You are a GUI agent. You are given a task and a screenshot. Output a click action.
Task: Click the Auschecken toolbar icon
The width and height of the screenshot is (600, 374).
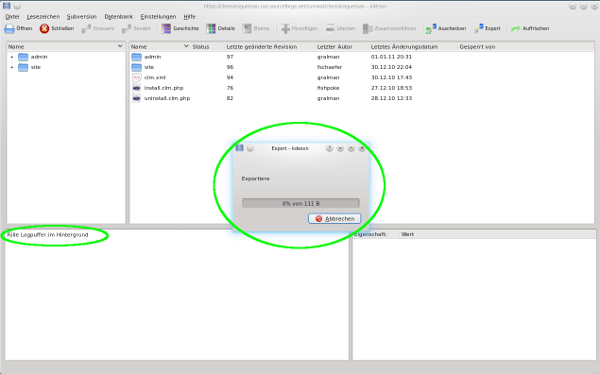pyautogui.click(x=431, y=29)
